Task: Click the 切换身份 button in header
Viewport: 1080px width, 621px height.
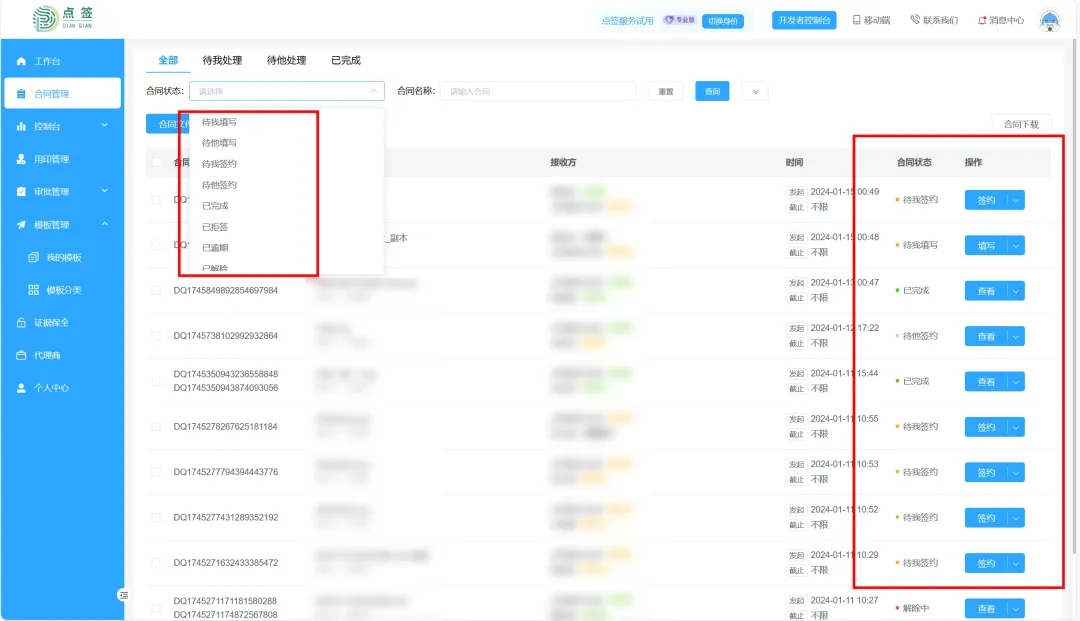Action: click(723, 21)
